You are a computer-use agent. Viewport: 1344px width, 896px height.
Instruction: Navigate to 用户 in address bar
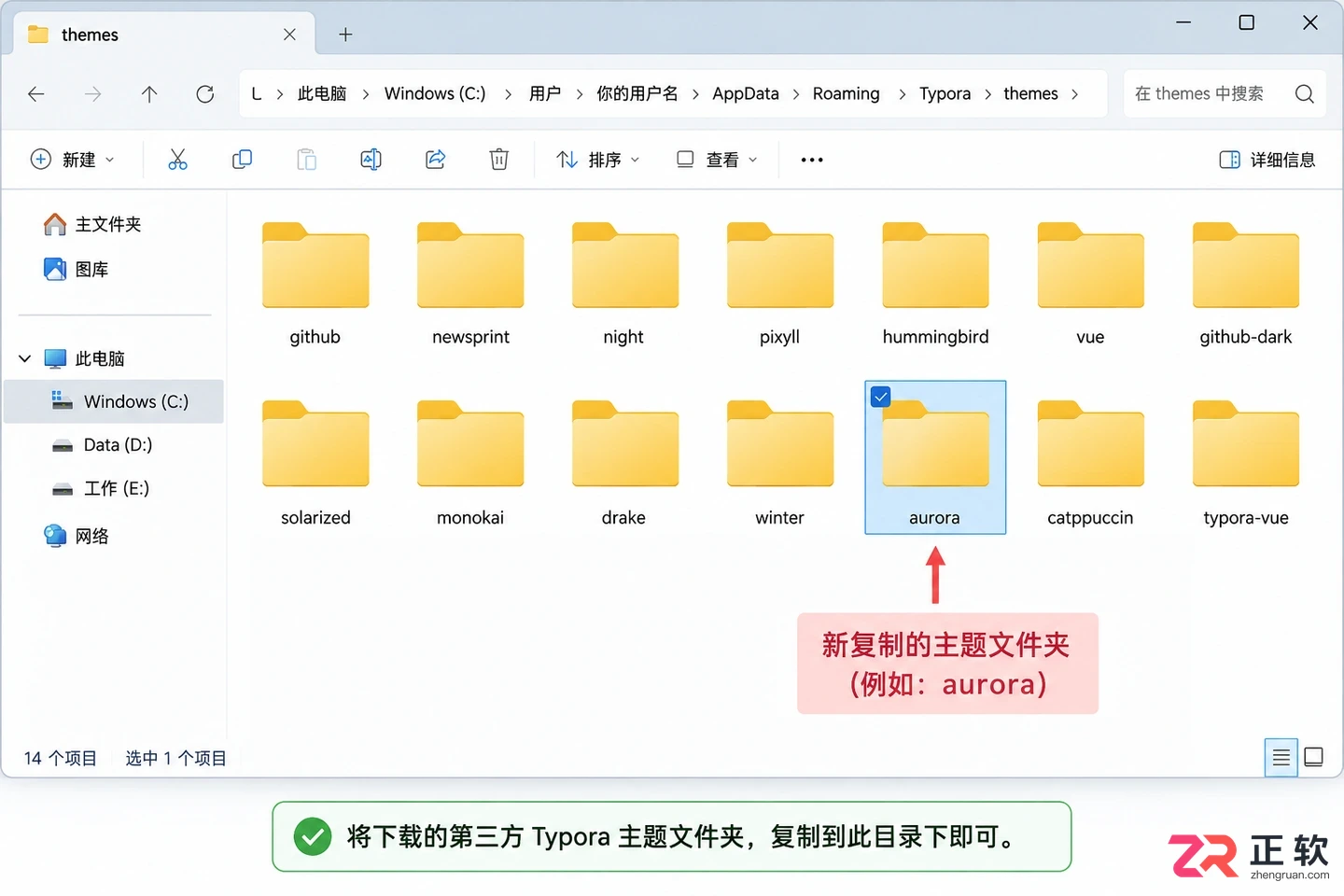[545, 93]
